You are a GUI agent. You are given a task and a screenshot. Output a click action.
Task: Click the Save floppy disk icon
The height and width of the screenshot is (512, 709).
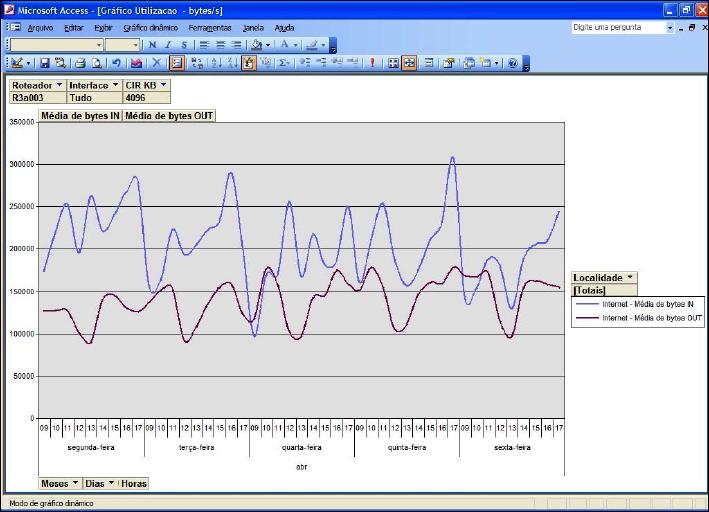pos(44,63)
